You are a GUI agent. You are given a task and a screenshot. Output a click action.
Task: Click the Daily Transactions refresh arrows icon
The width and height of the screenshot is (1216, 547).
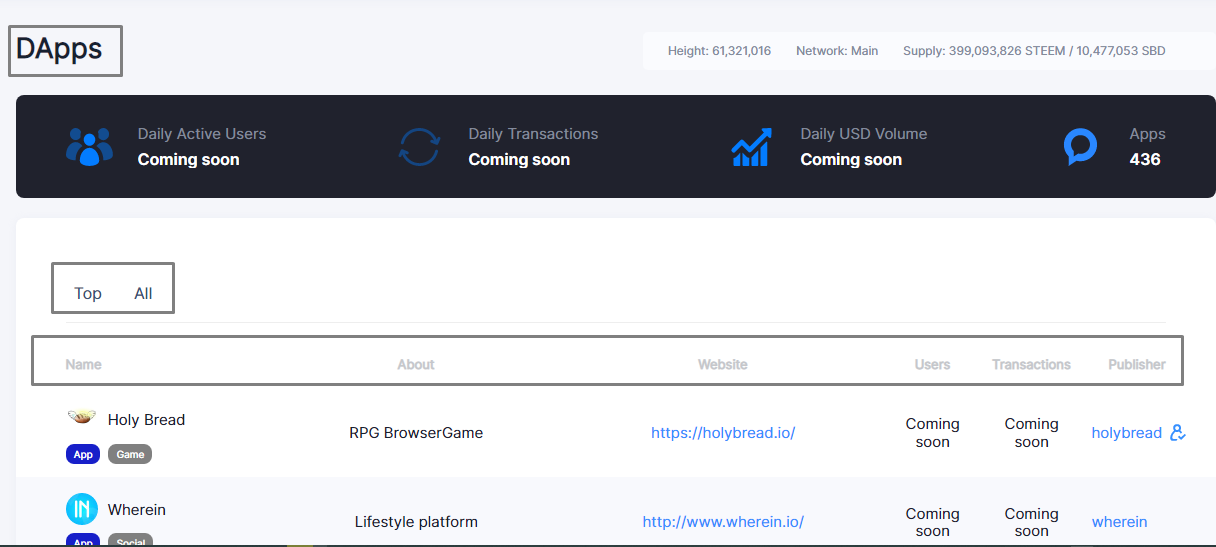click(x=419, y=146)
